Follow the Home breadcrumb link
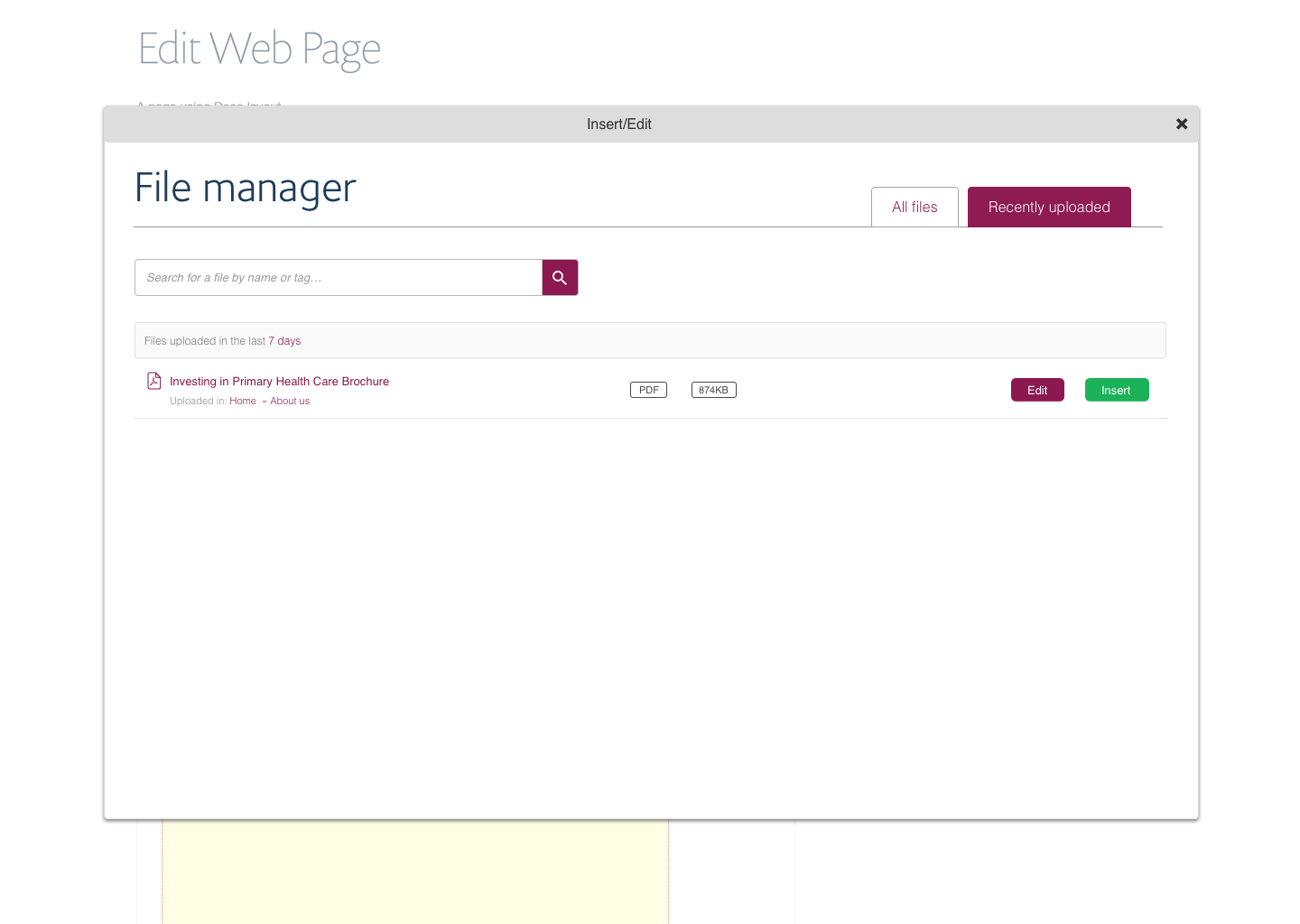The height and width of the screenshot is (924, 1300). [242, 402]
